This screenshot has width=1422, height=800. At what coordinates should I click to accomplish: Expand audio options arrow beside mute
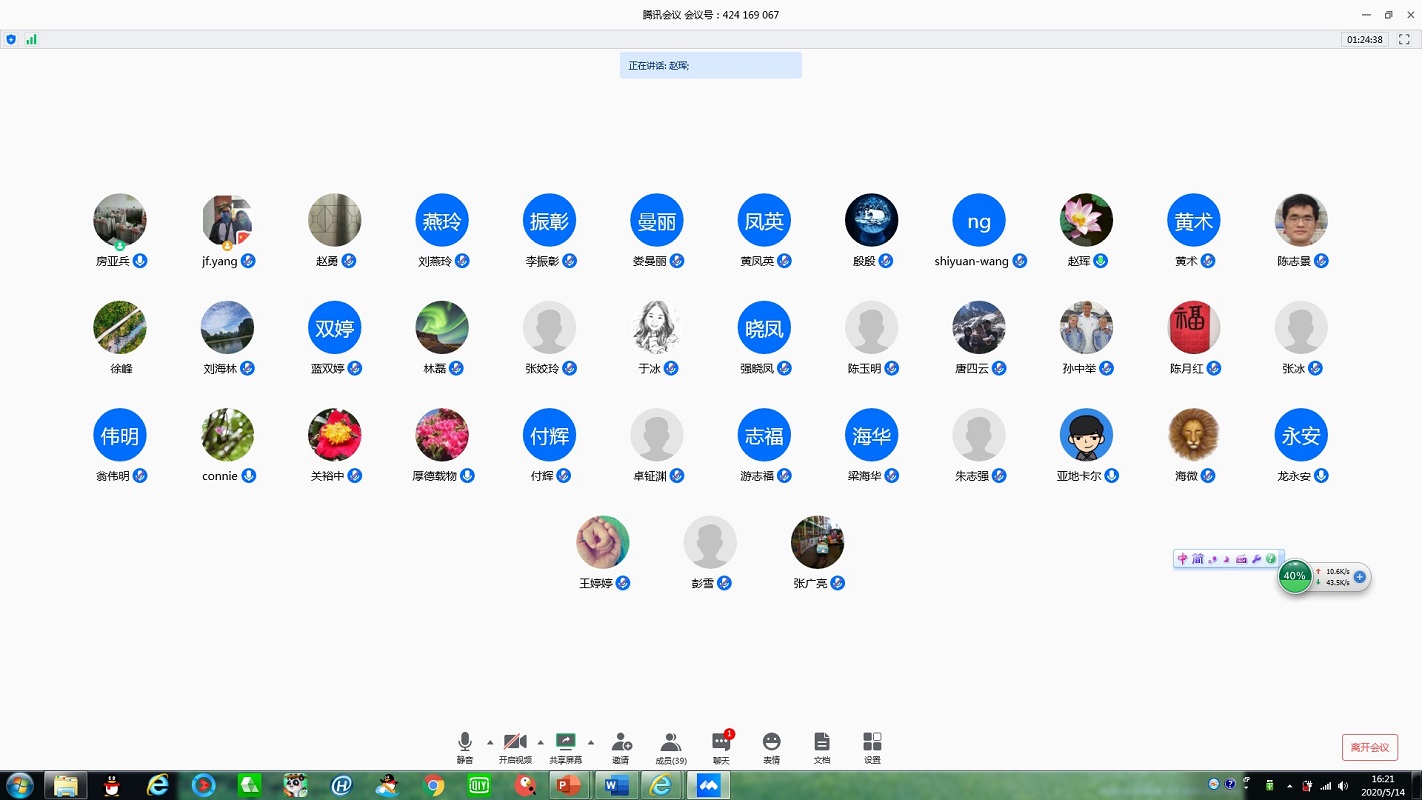[x=490, y=742]
